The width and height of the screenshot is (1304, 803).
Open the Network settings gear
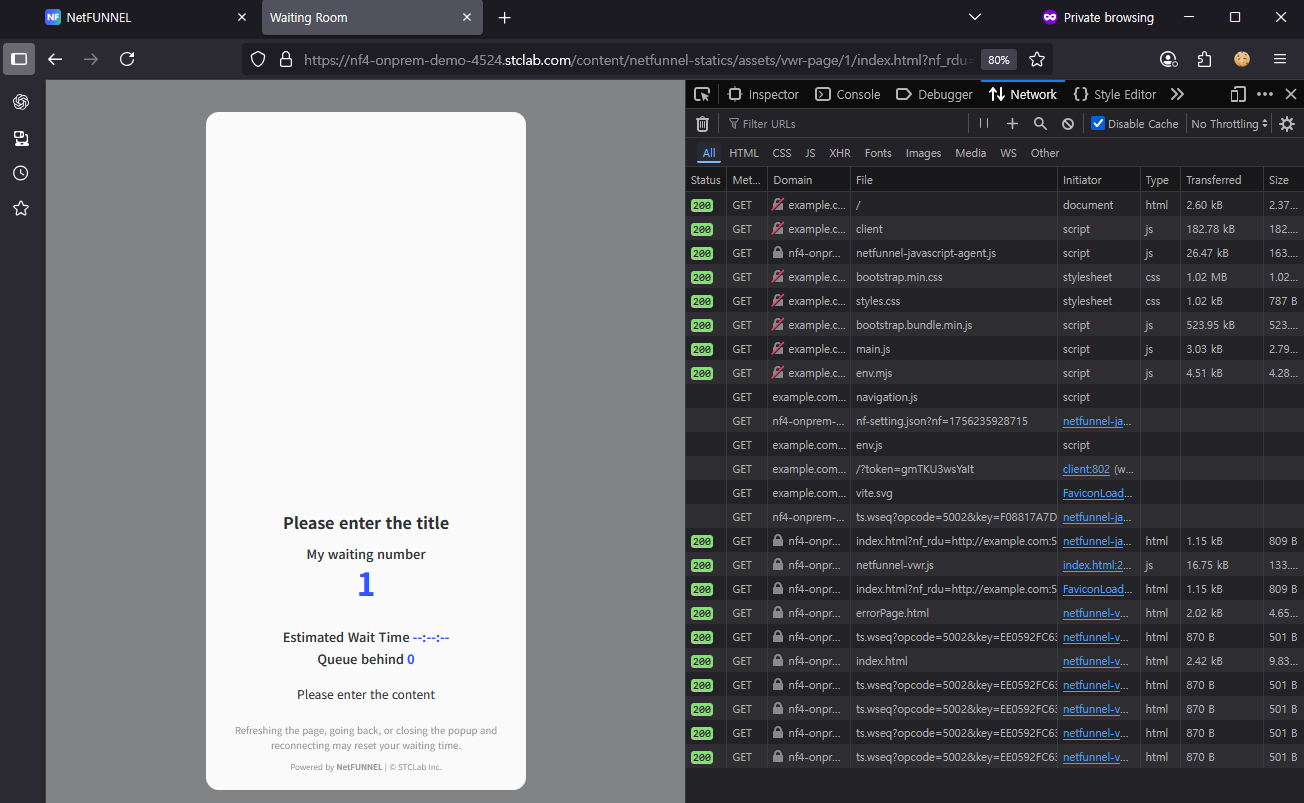(x=1287, y=124)
